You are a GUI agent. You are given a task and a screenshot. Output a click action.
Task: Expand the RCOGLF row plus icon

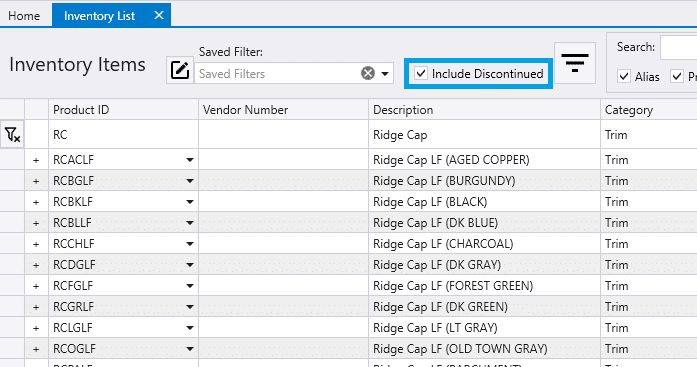(x=36, y=349)
